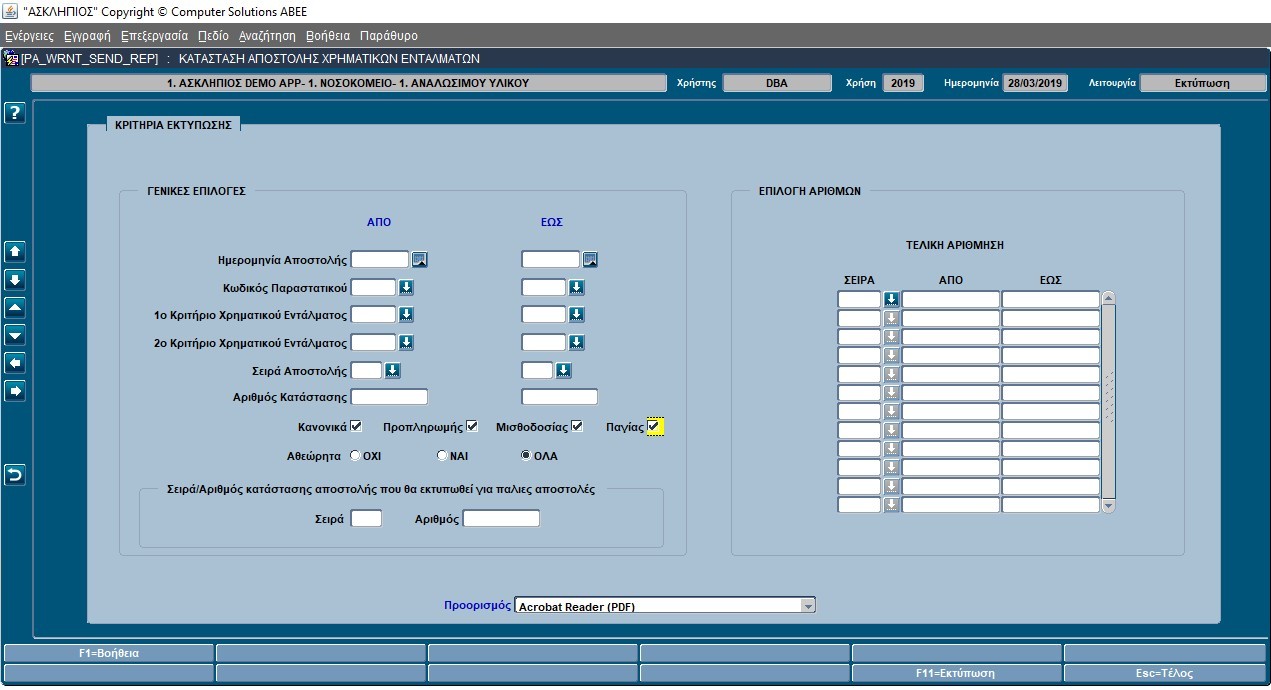1271x690 pixels.
Task: Select Αθεώρητα ΝΑΙ radio button
Action: (x=442, y=456)
